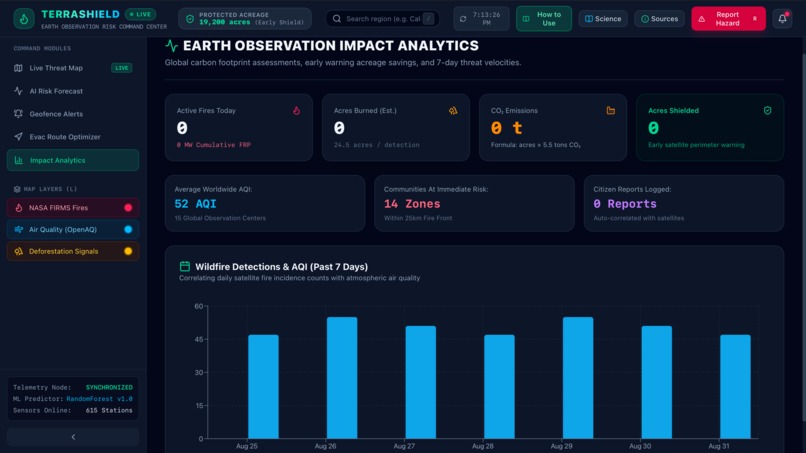Click the 52 AQI value

195,204
